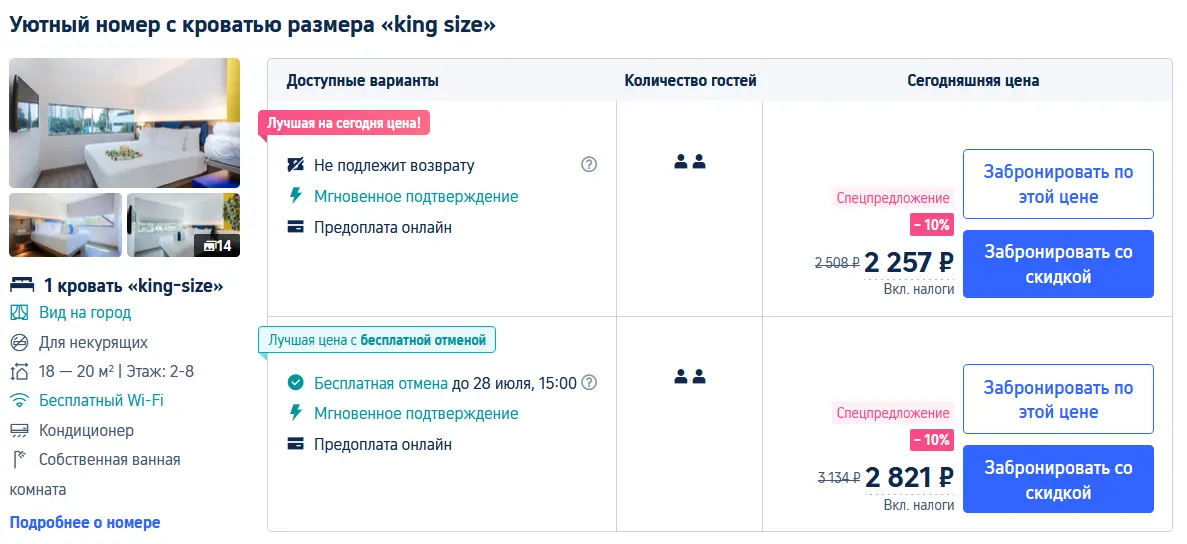Click the private bathroom shower icon

pyautogui.click(x=19, y=460)
